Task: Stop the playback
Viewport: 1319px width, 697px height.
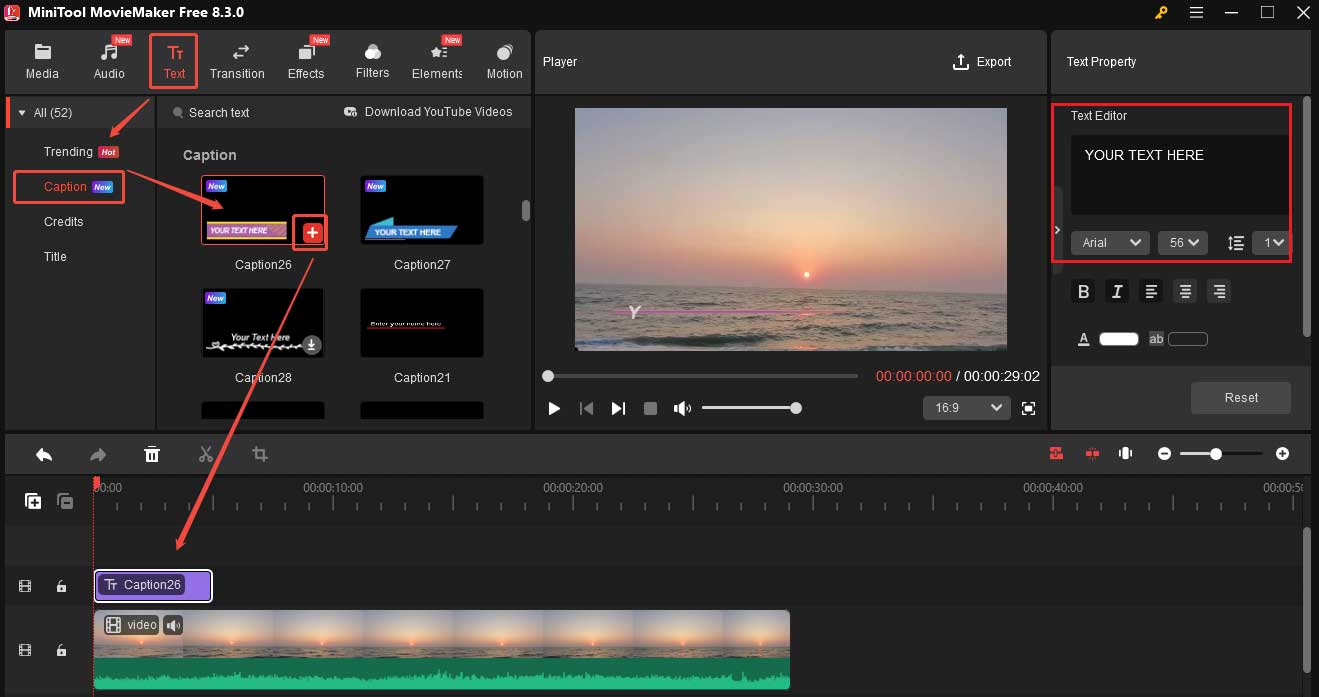Action: coord(650,408)
